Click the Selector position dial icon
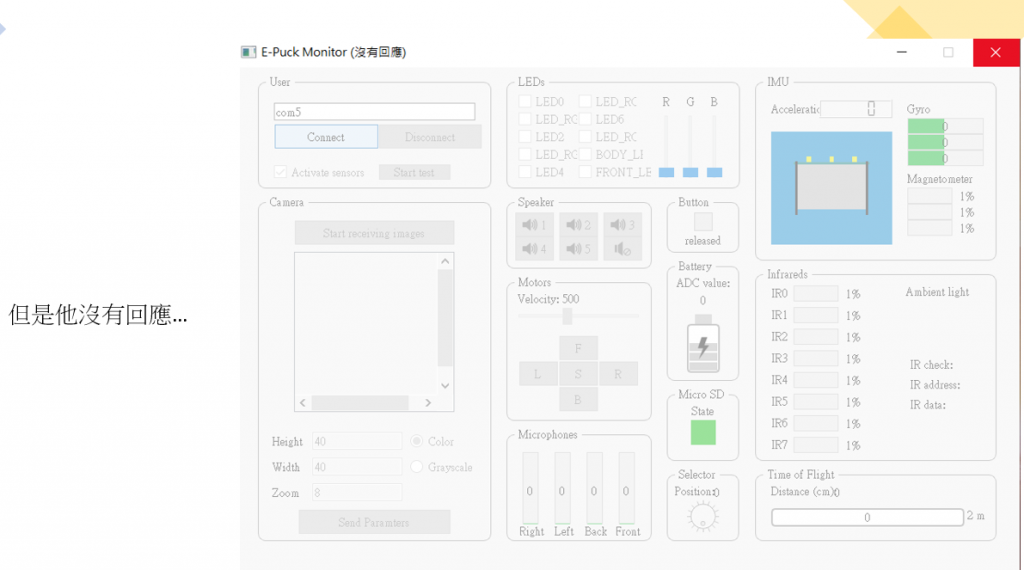 [703, 516]
